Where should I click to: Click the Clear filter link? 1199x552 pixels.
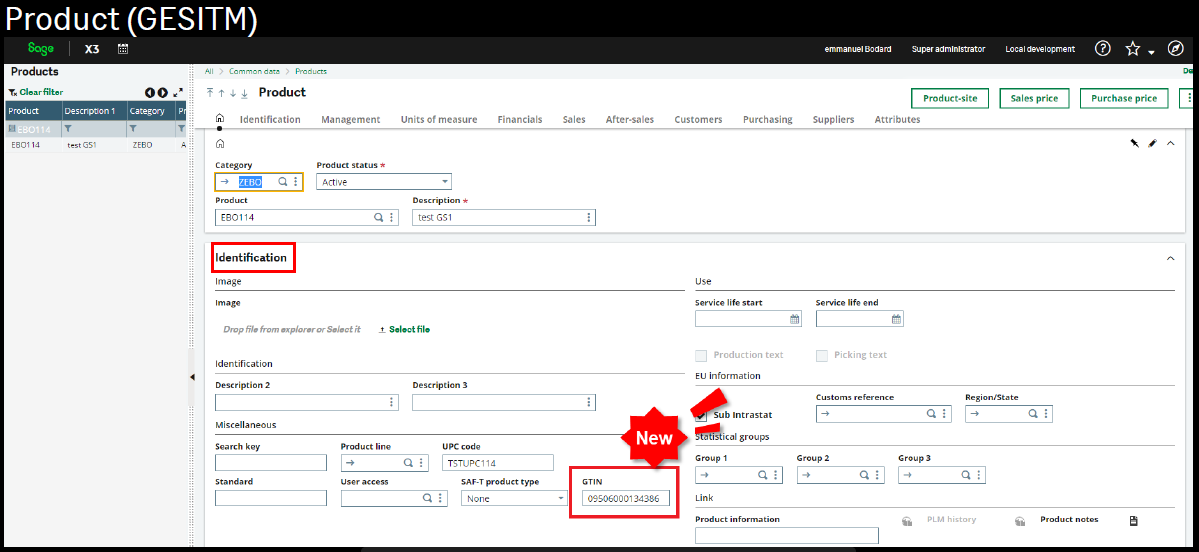41,92
